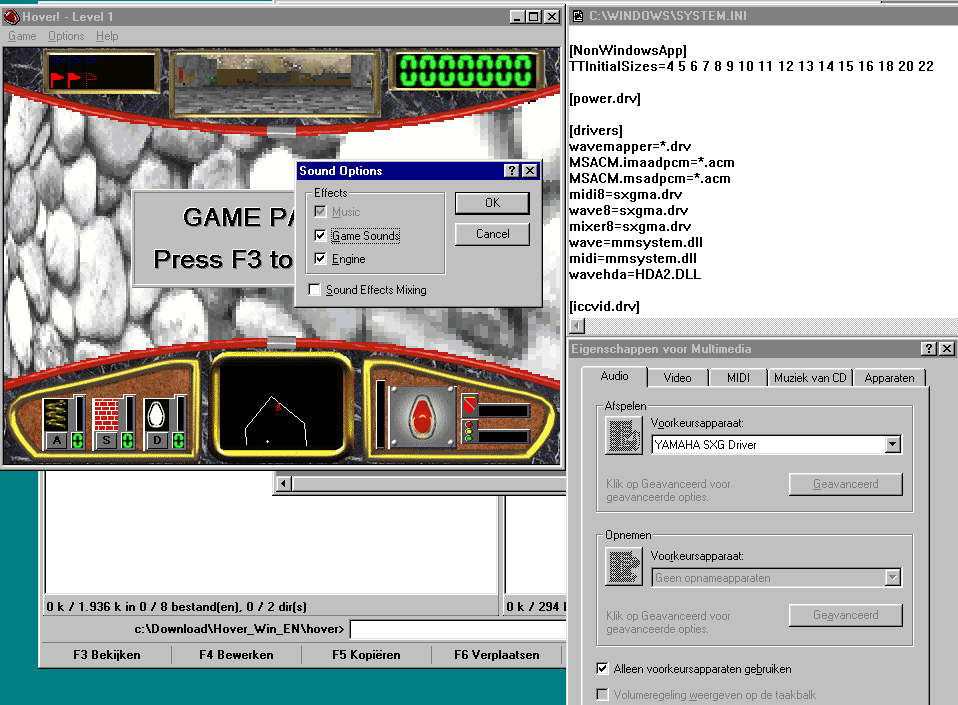Click the green score counter display
Image resolution: width=958 pixels, height=705 pixels.
466,71
